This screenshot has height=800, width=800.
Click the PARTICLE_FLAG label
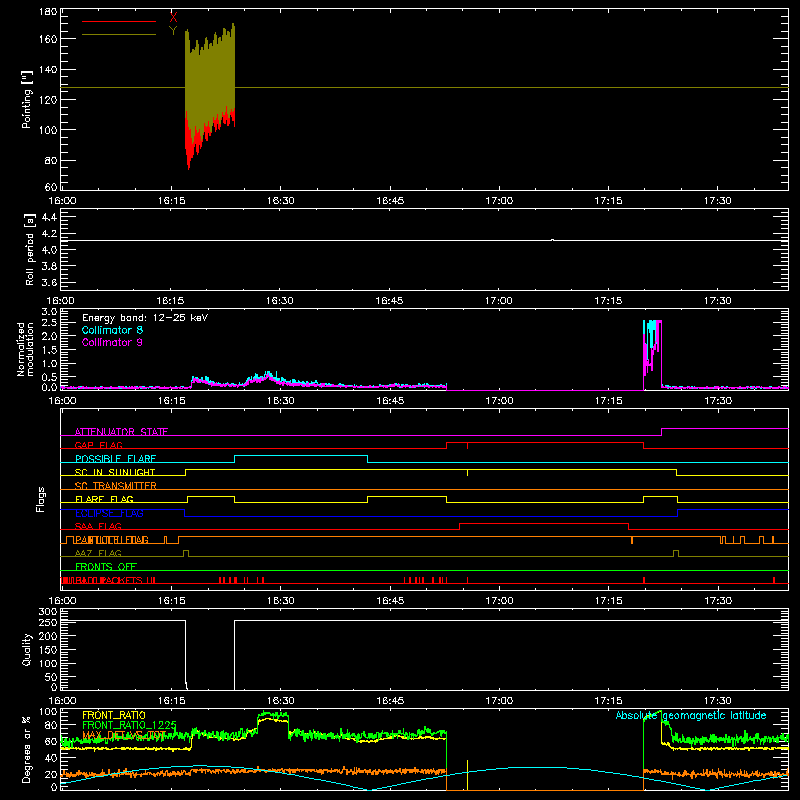112,540
